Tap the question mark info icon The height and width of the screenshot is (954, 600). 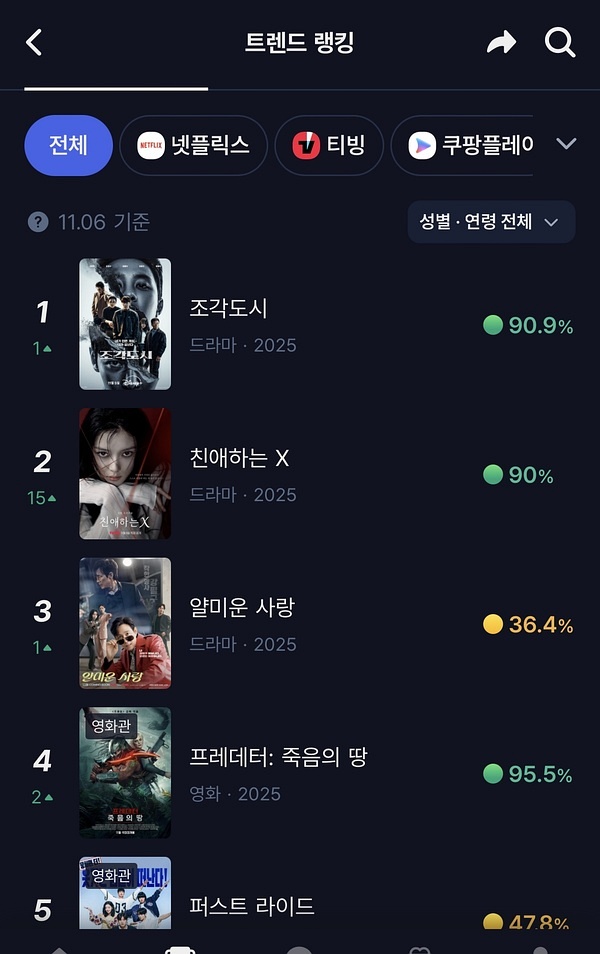(x=38, y=222)
